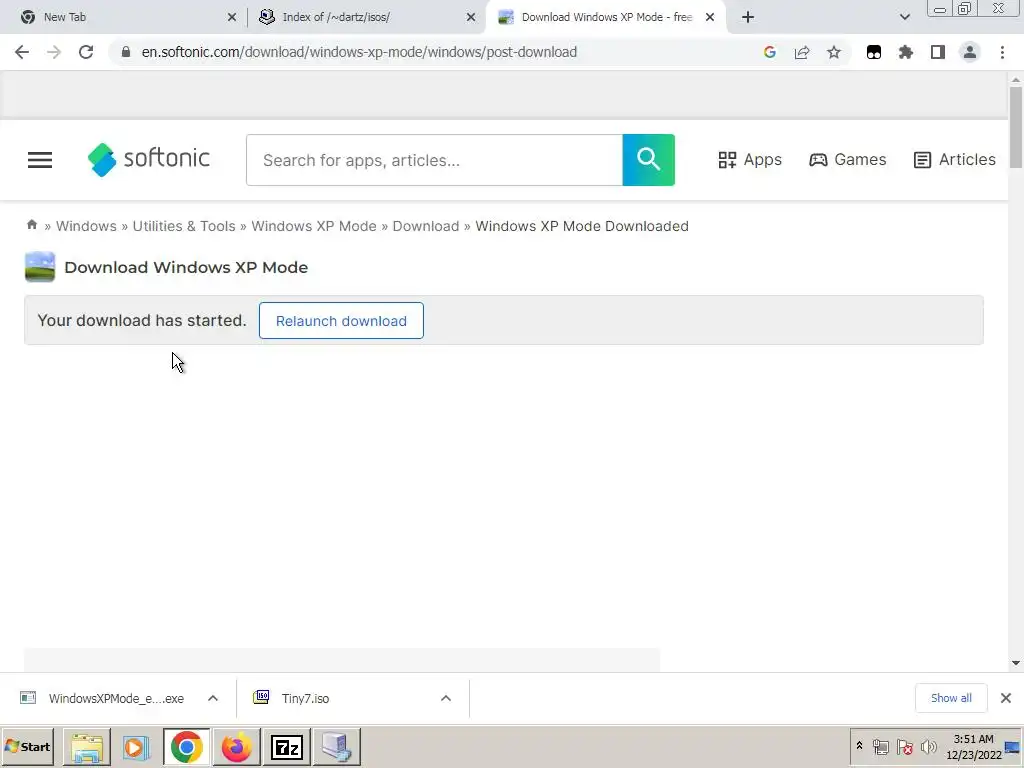Open Windows XP Mode breadcrumb link
Viewport: 1024px width, 768px height.
(x=314, y=226)
